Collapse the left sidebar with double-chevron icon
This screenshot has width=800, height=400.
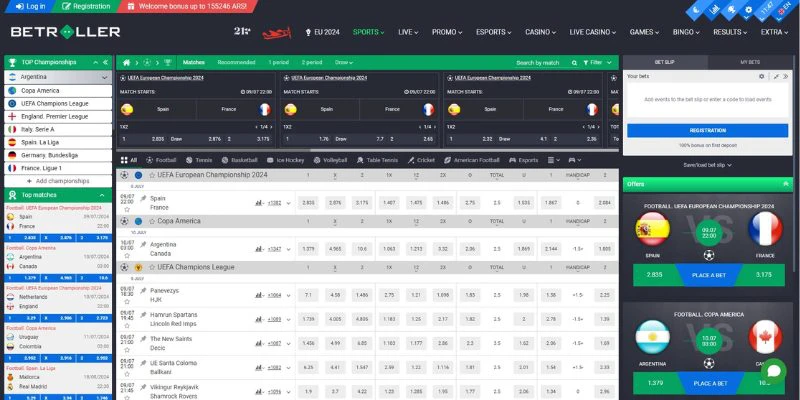105,62
